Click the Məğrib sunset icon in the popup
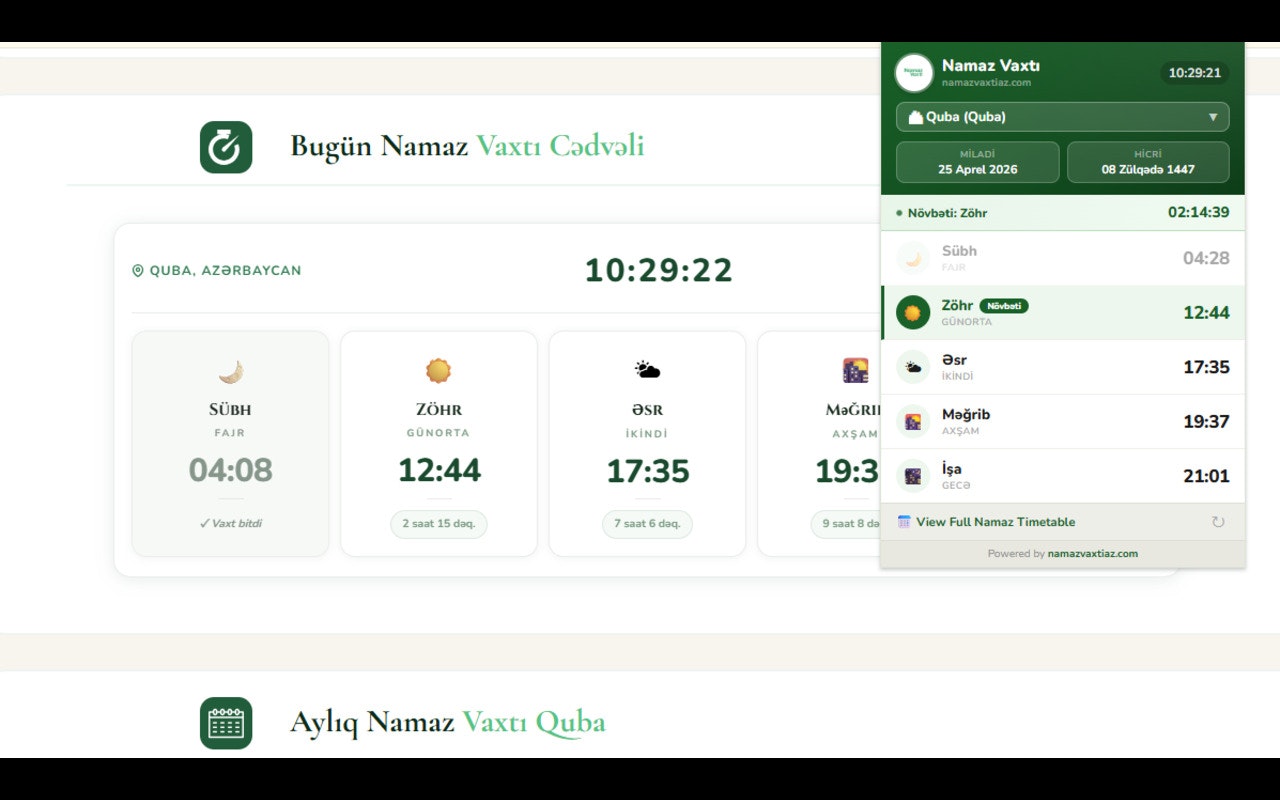 (x=911, y=421)
